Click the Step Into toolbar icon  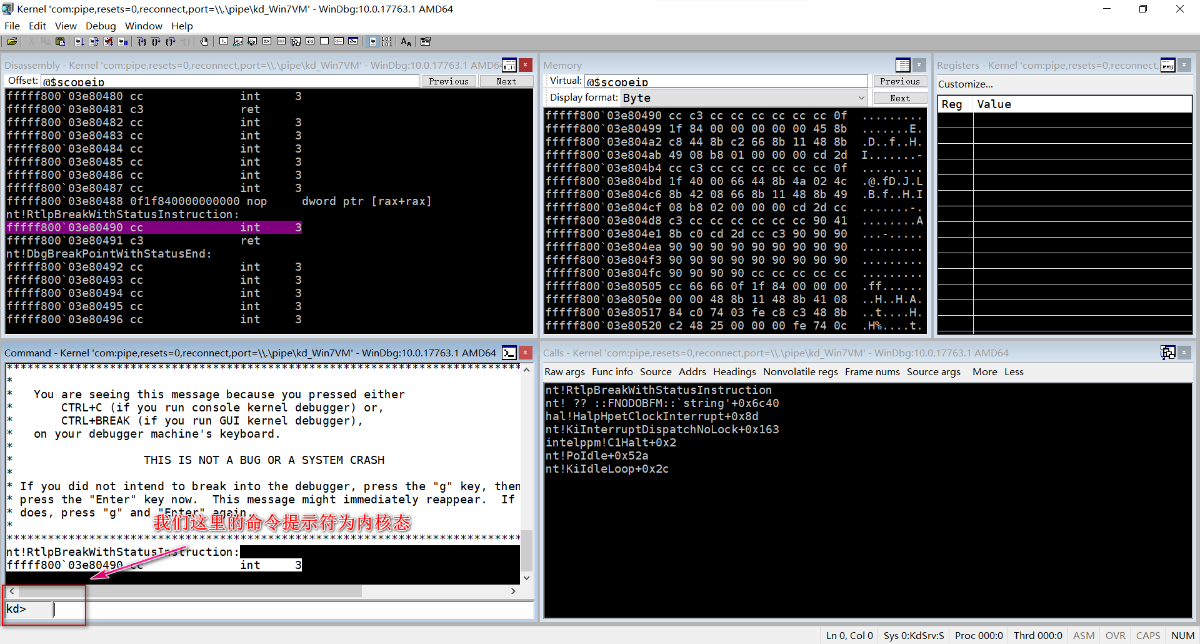(141, 42)
